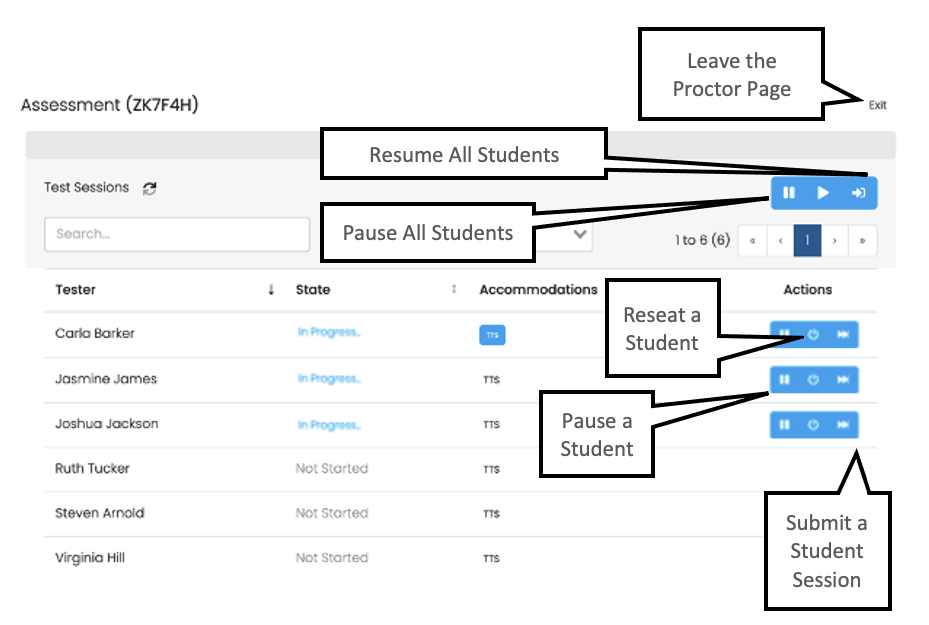Reseat student Joshua Jackson
929x625 pixels.
coord(813,425)
